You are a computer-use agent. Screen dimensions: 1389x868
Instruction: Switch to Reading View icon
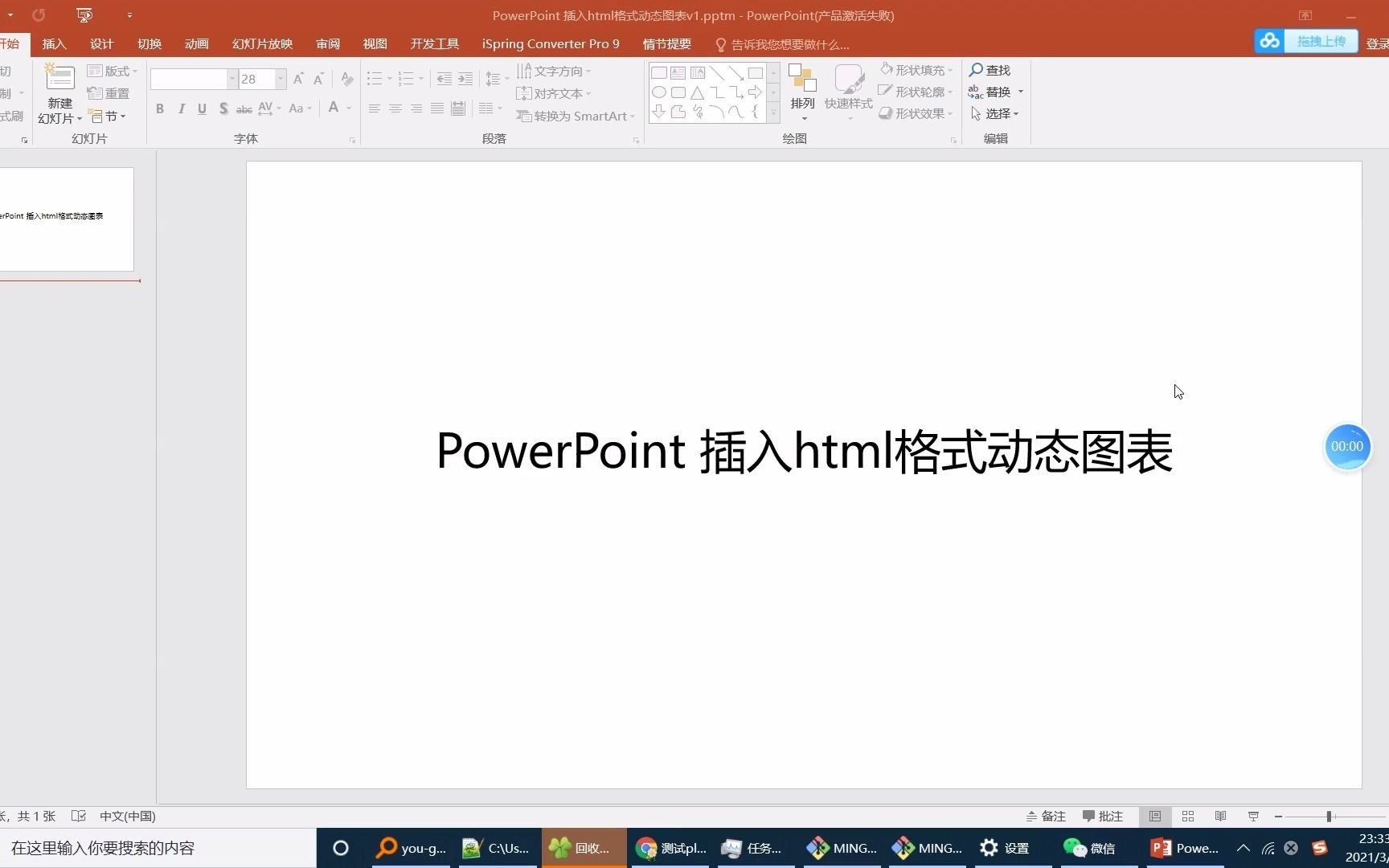[1220, 816]
